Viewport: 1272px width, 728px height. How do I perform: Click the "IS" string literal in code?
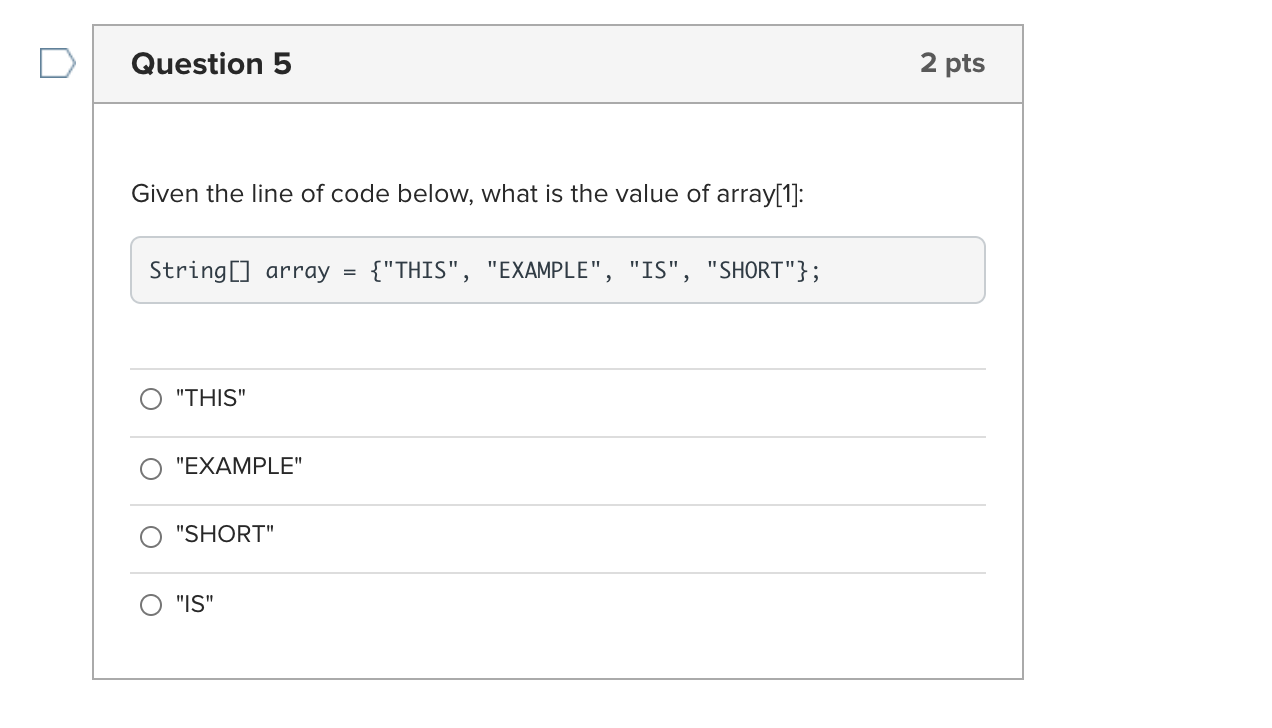tap(654, 271)
